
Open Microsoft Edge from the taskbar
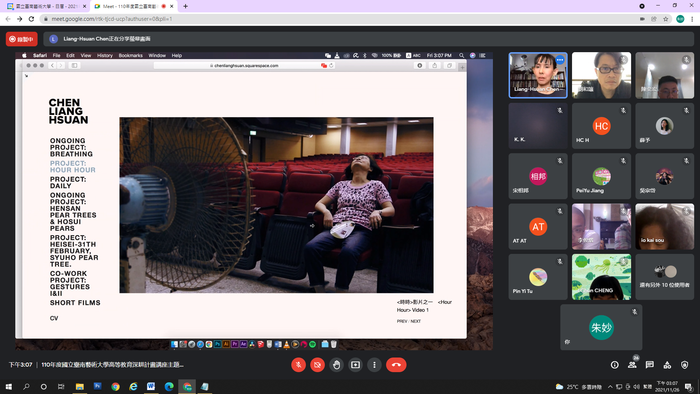pyautogui.click(x=169, y=386)
